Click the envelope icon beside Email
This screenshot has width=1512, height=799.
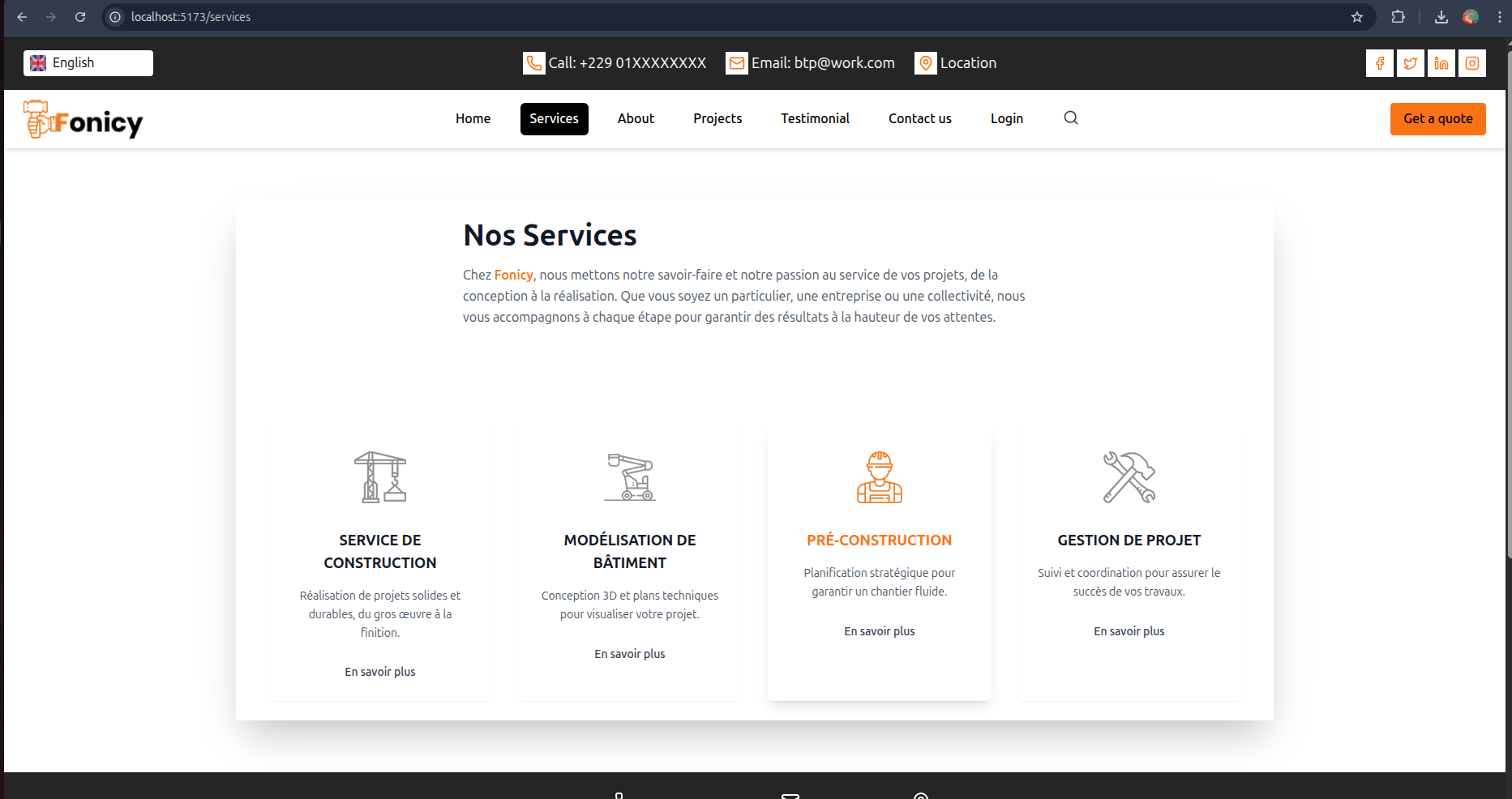click(737, 63)
